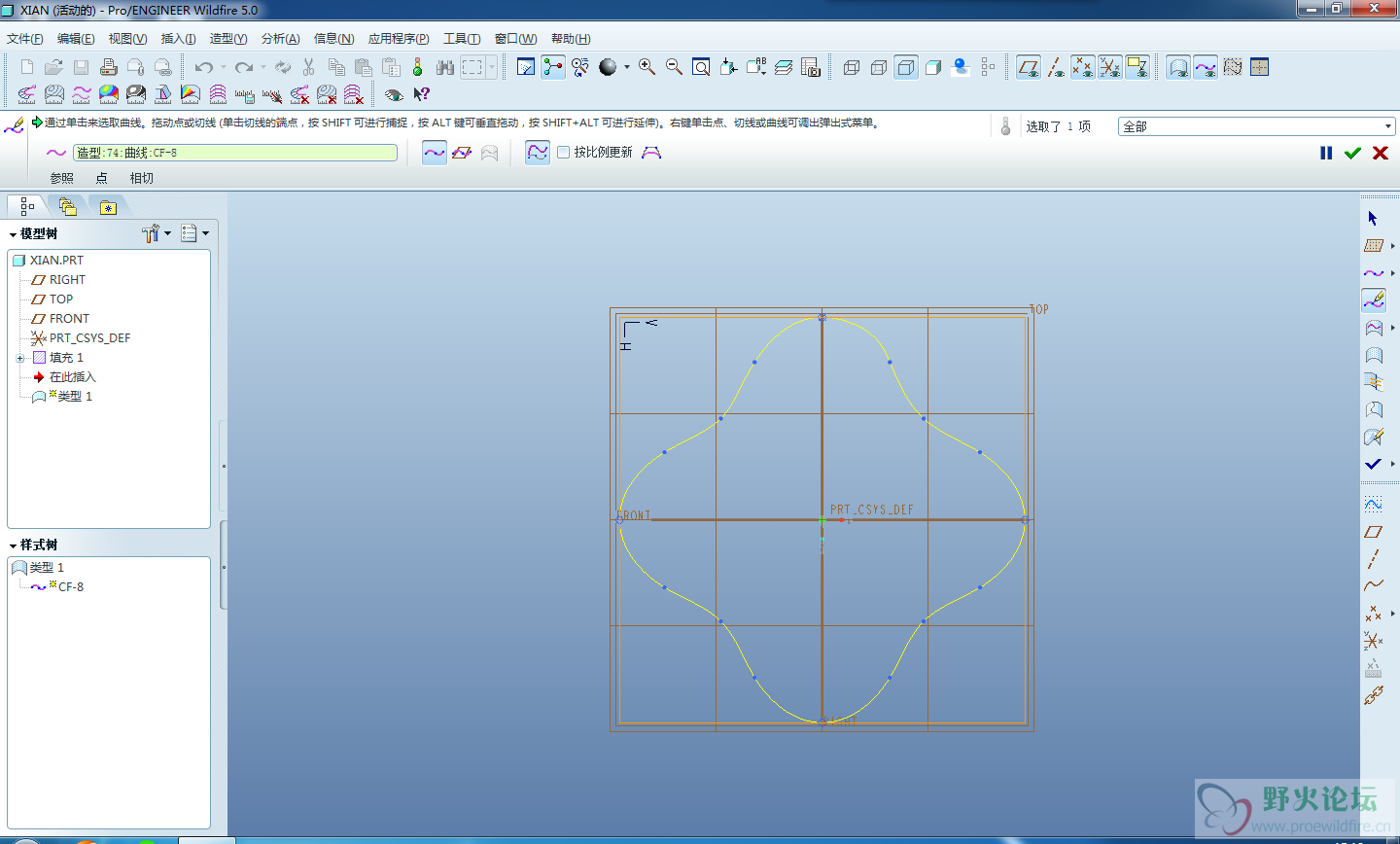Click the curve control points icon
The height and width of the screenshot is (844, 1400).
click(651, 153)
